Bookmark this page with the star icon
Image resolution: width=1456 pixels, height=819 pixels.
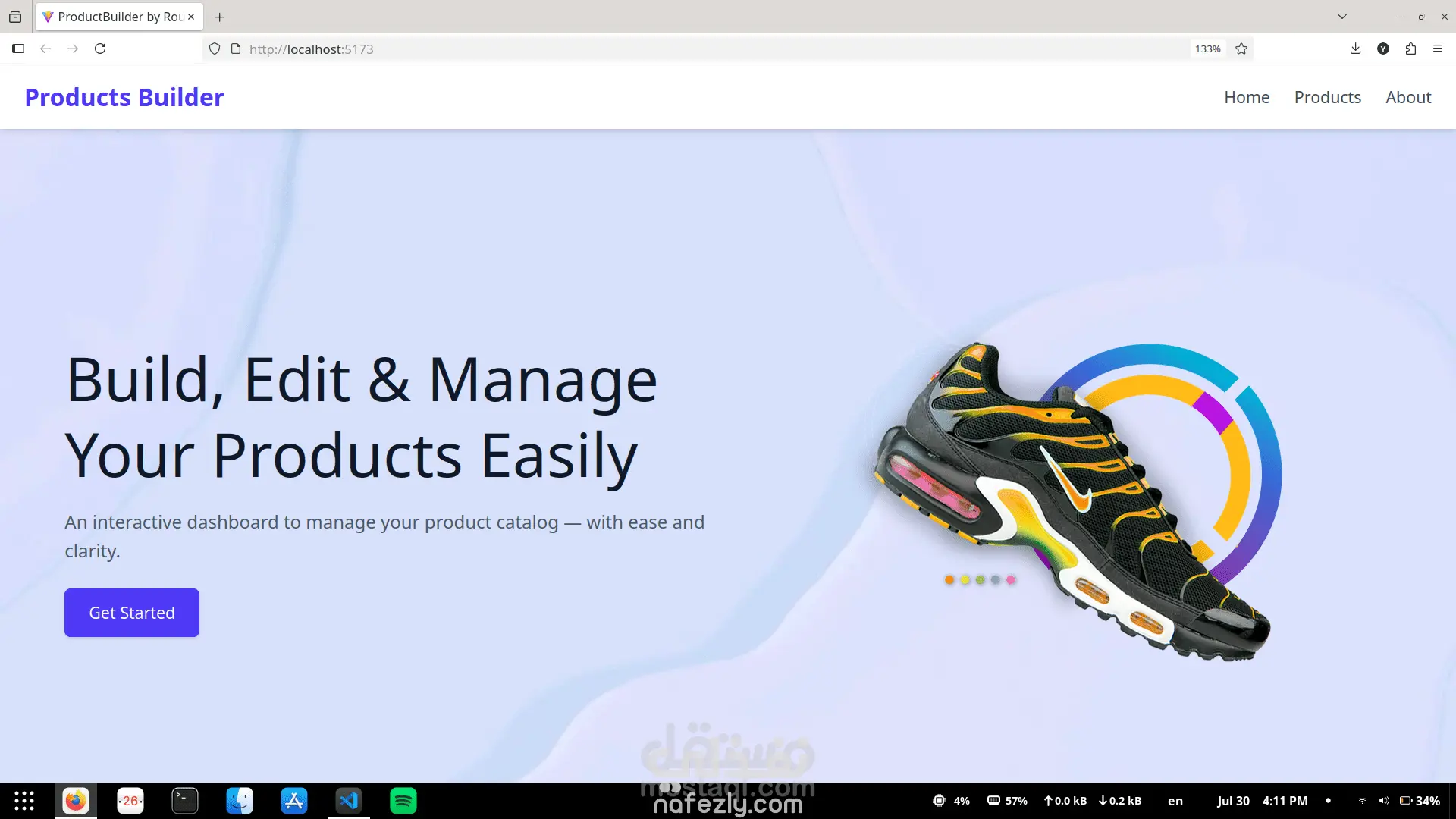click(x=1241, y=49)
